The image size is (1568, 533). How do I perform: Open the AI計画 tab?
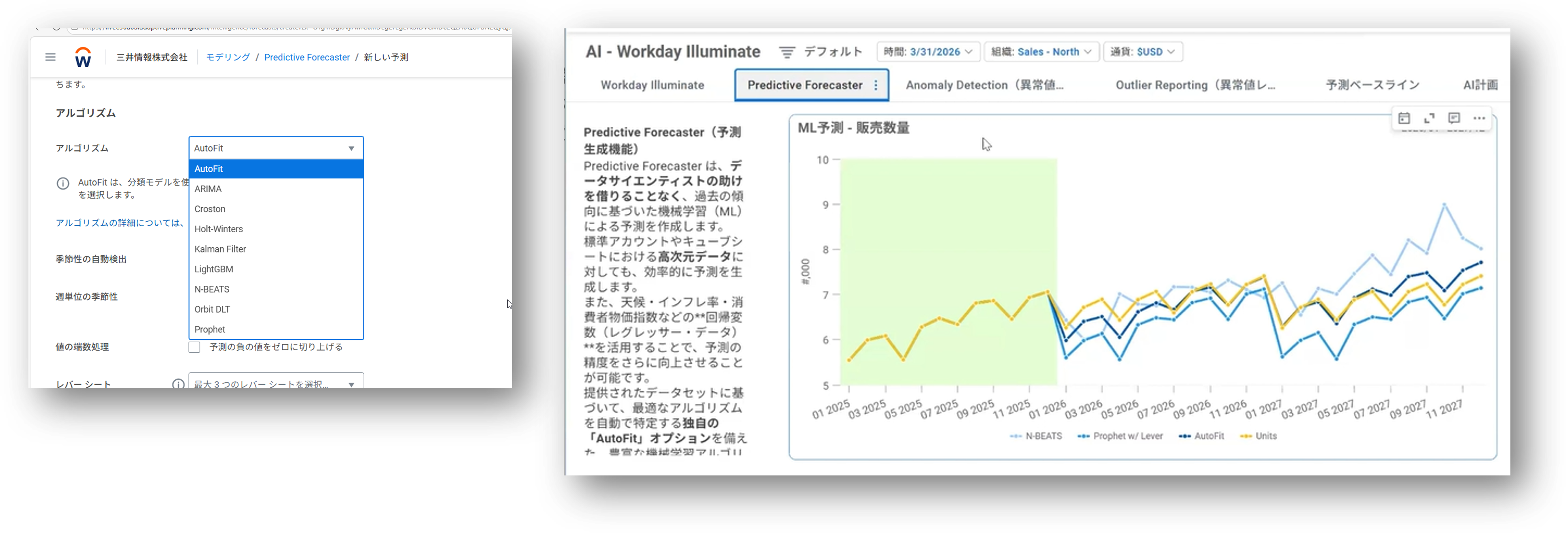point(1480,85)
